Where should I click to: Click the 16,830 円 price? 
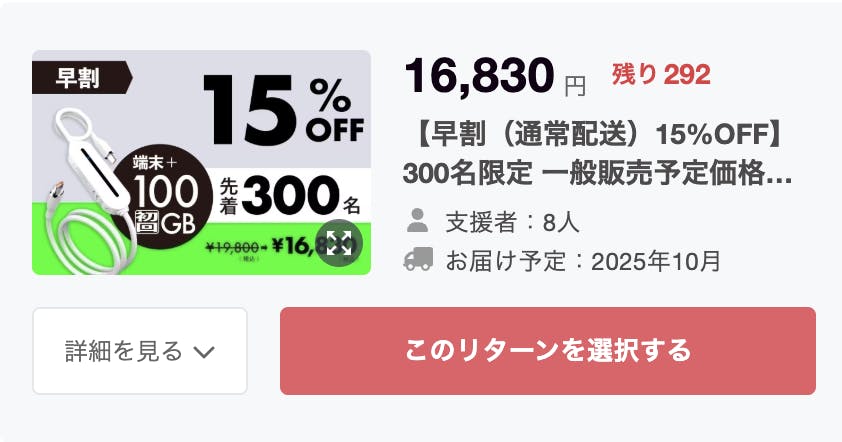pyautogui.click(x=494, y=76)
